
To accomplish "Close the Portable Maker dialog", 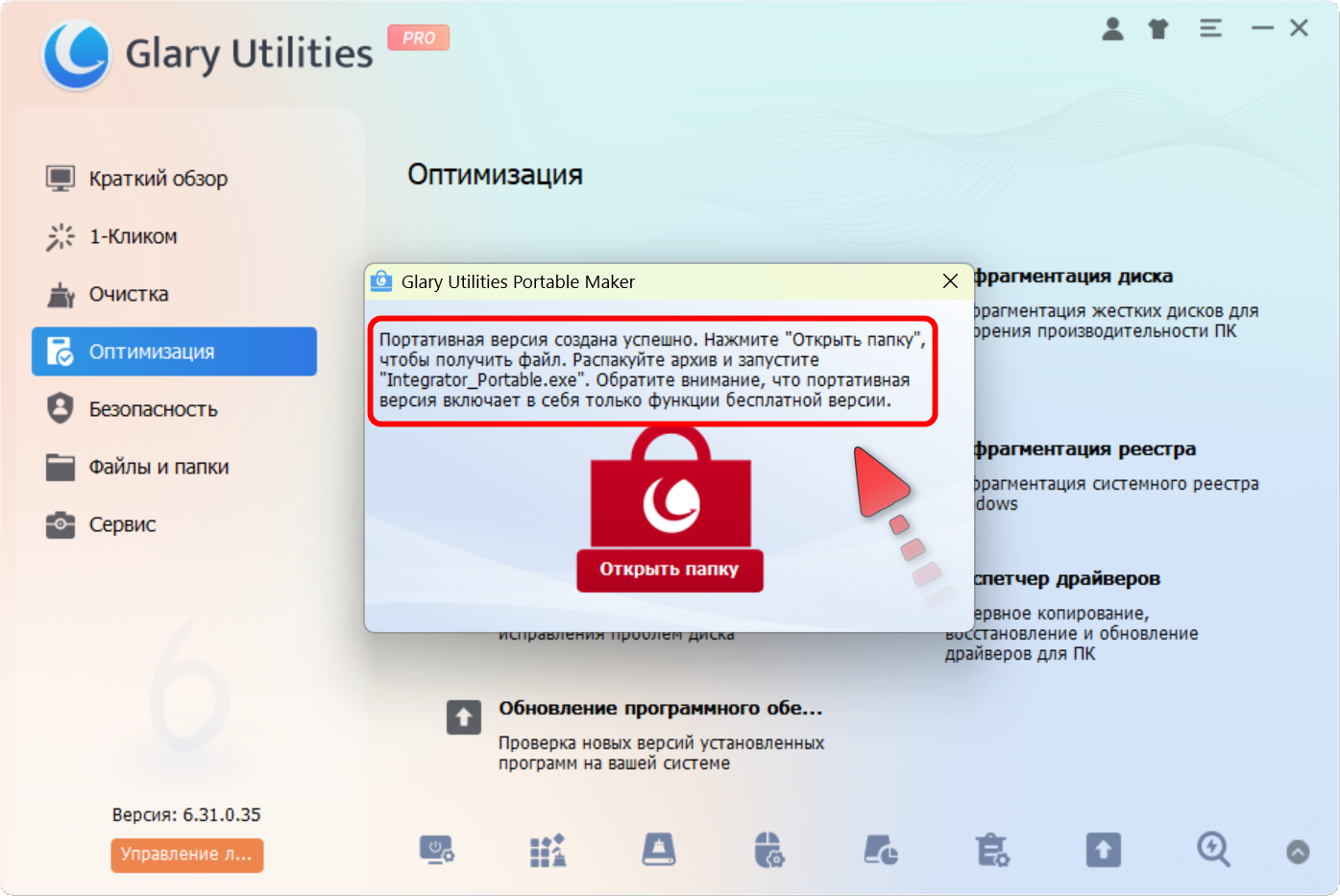I will 950,281.
